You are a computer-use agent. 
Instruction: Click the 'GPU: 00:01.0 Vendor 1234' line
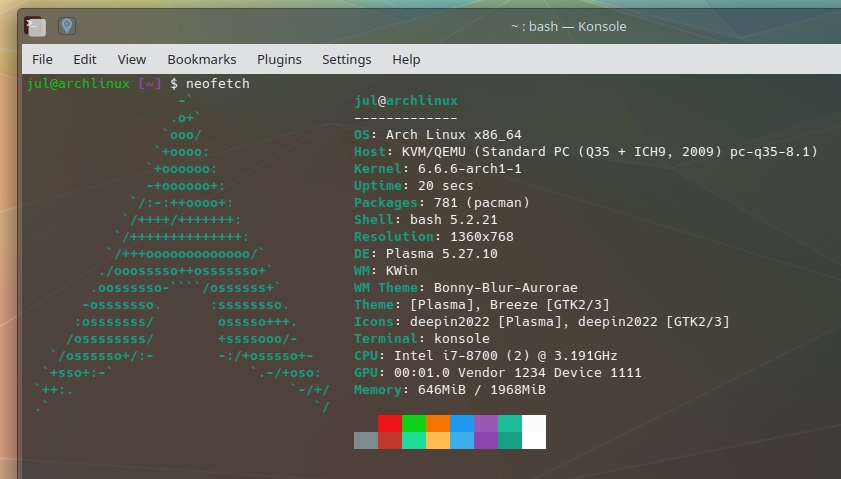click(x=498, y=373)
